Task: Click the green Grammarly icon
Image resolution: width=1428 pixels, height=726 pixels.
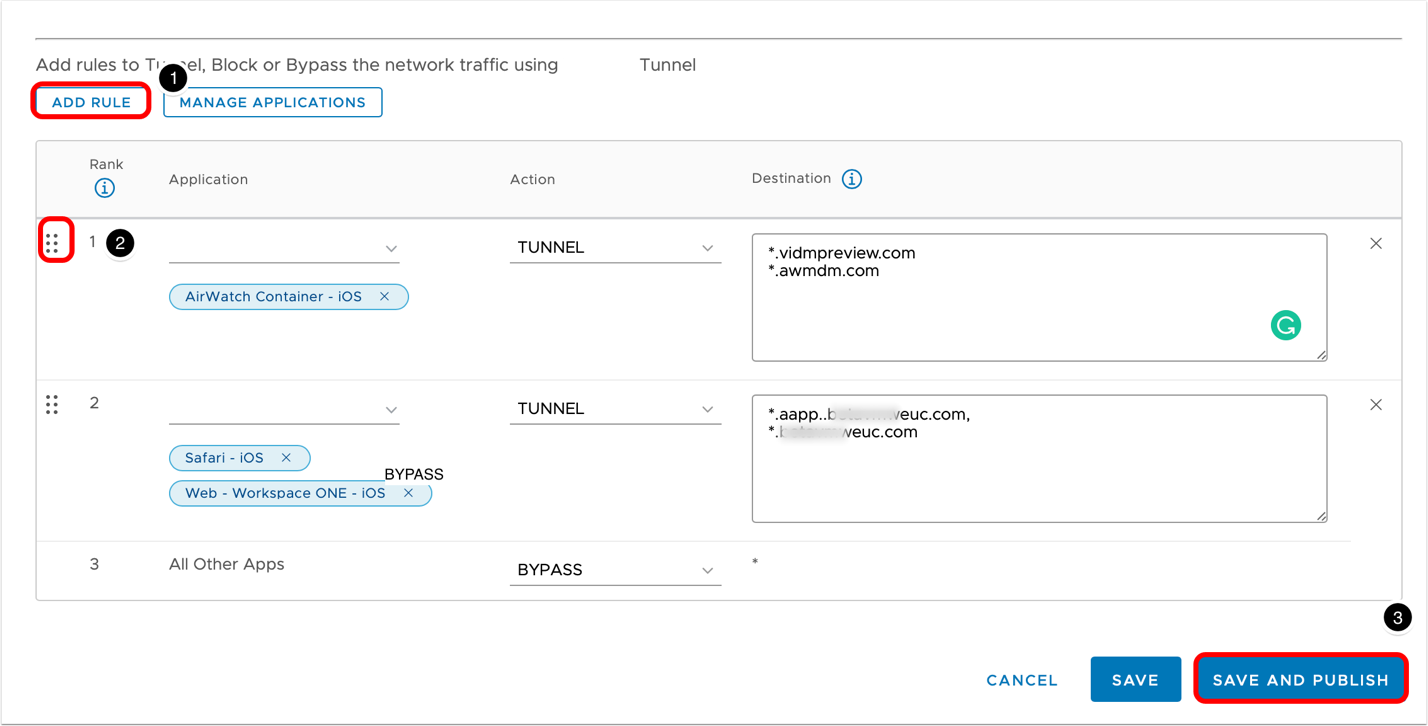Action: (x=1285, y=325)
